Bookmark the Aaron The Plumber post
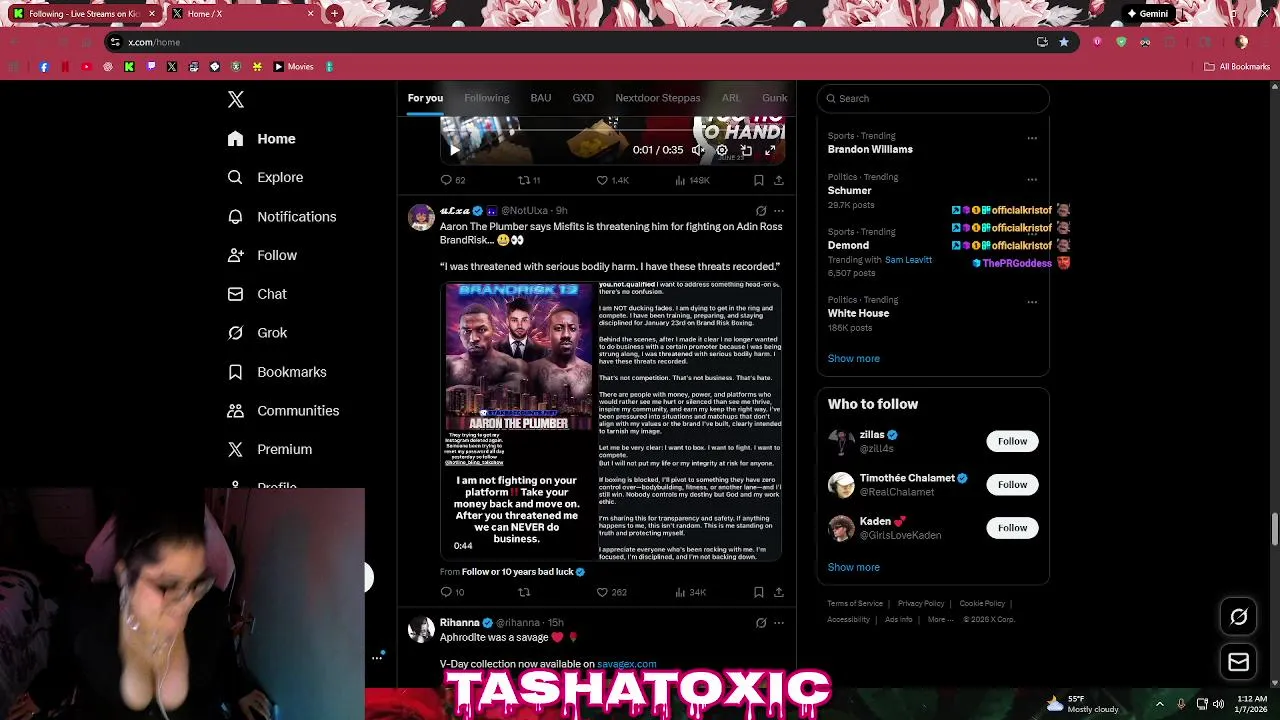 click(759, 592)
